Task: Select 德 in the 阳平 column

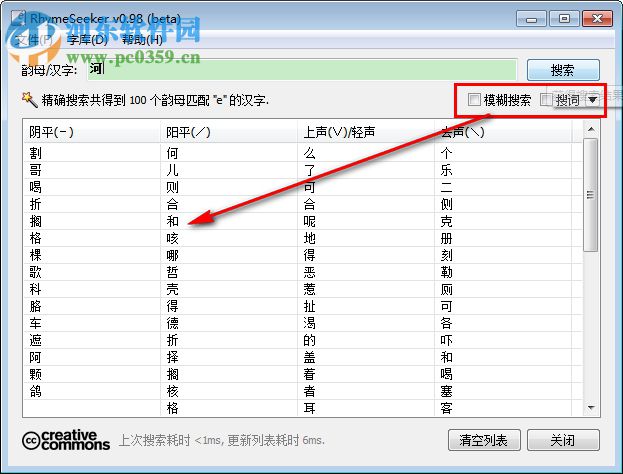Action: point(172,323)
